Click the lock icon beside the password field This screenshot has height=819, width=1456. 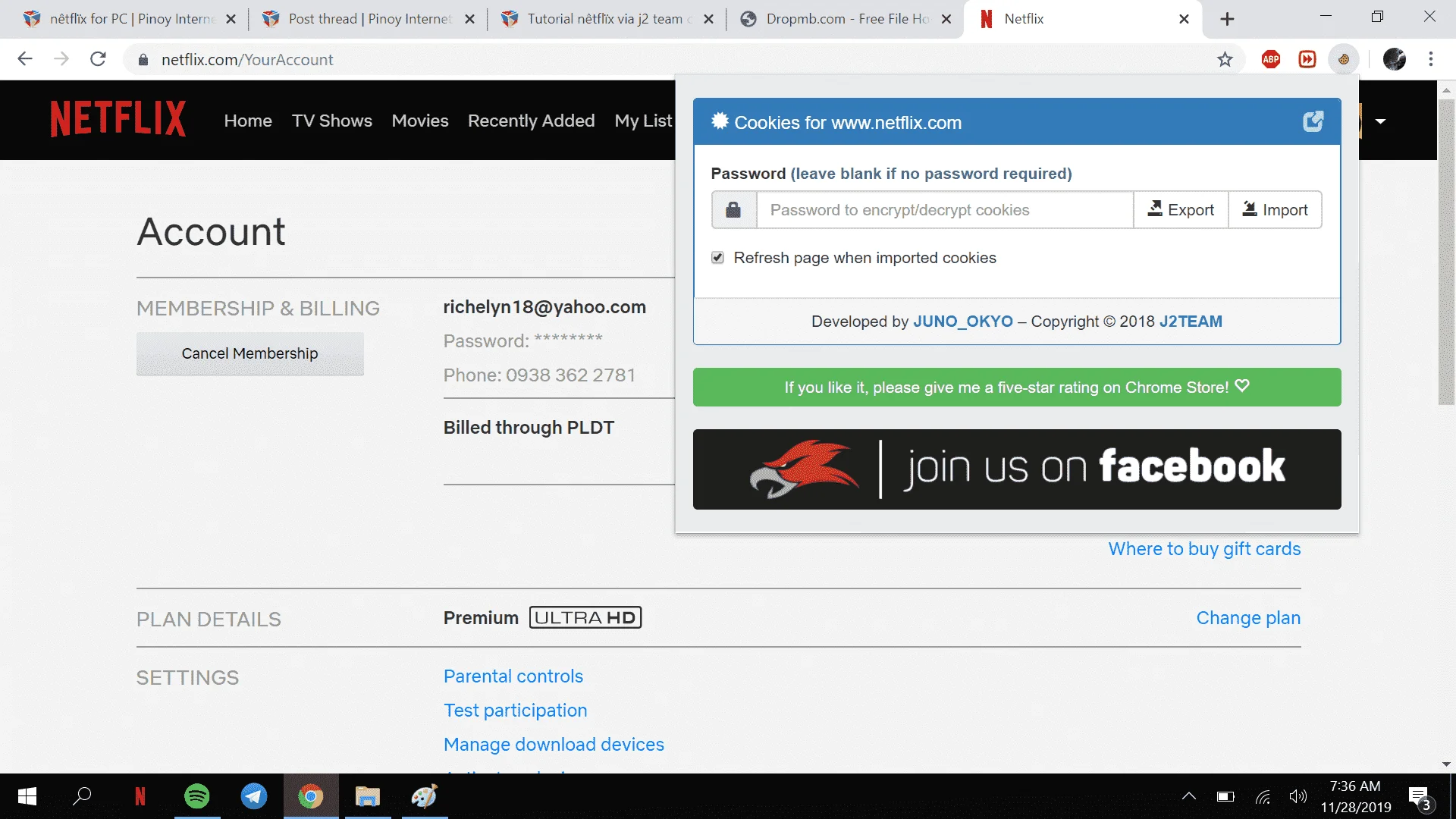733,210
